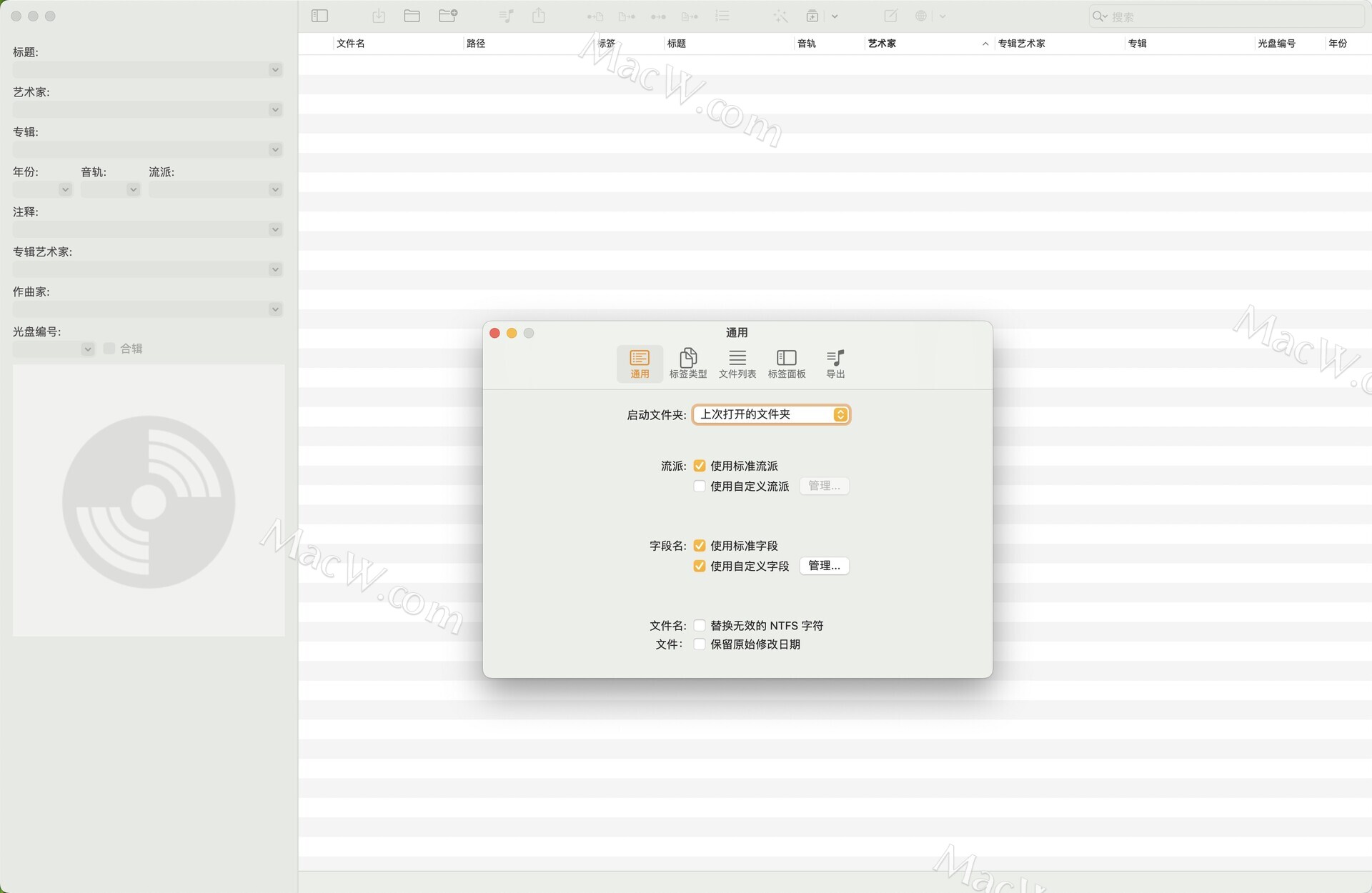
Task: Expand the 注释 field dropdown
Action: [275, 230]
